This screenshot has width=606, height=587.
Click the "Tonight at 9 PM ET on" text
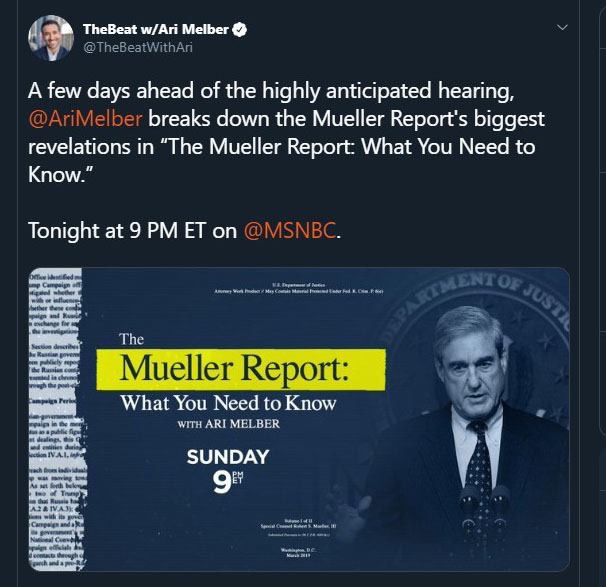[133, 232]
